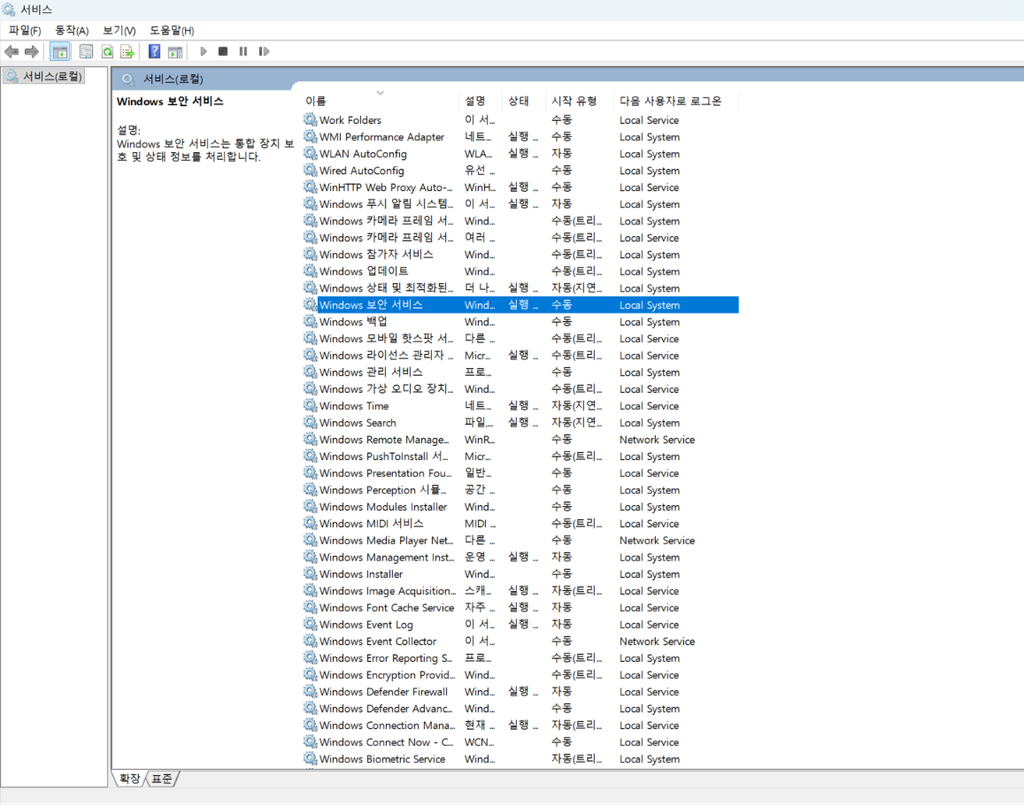
Task: Select Windows 업데이트 service
Action: (x=520, y=271)
